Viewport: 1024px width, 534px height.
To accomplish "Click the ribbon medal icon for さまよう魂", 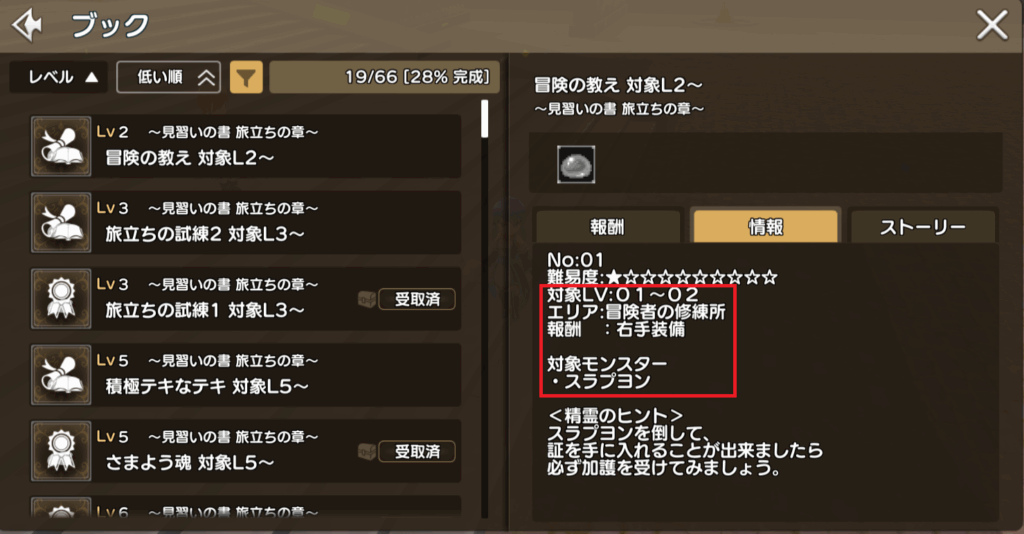I will [61, 451].
